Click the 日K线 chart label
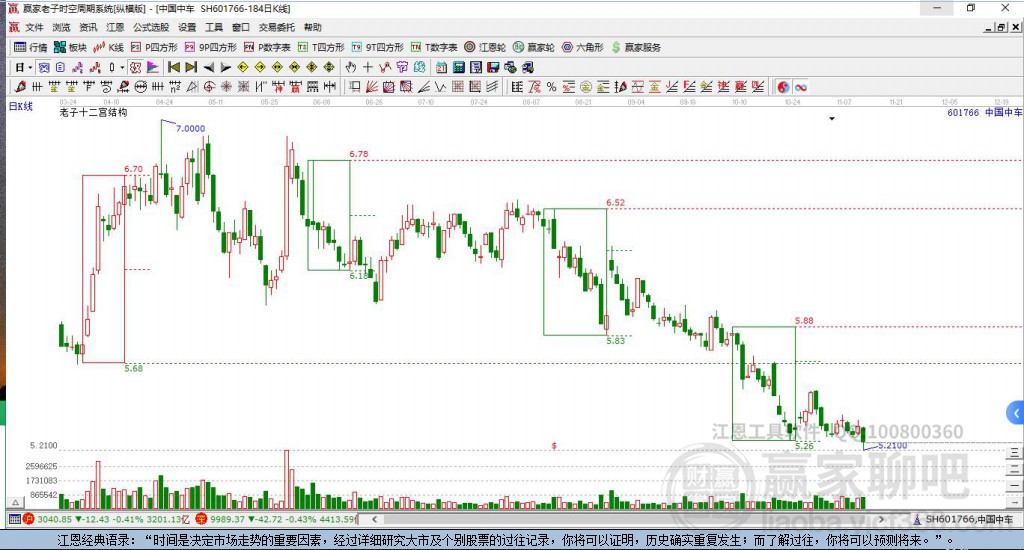The height and width of the screenshot is (550, 1024). (20, 106)
